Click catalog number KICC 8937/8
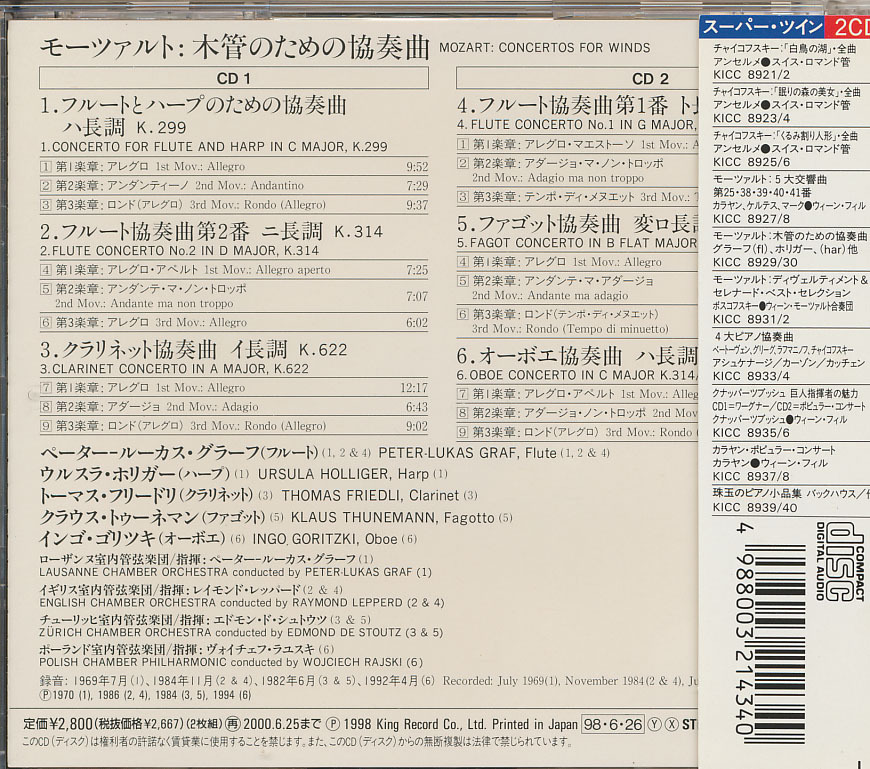Image resolution: width=870 pixels, height=769 pixels. [x=751, y=476]
